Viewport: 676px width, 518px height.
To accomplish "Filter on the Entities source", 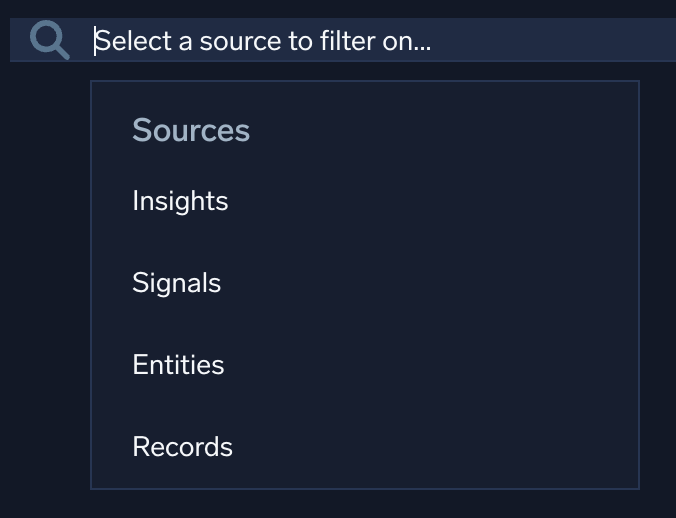I will (x=178, y=365).
